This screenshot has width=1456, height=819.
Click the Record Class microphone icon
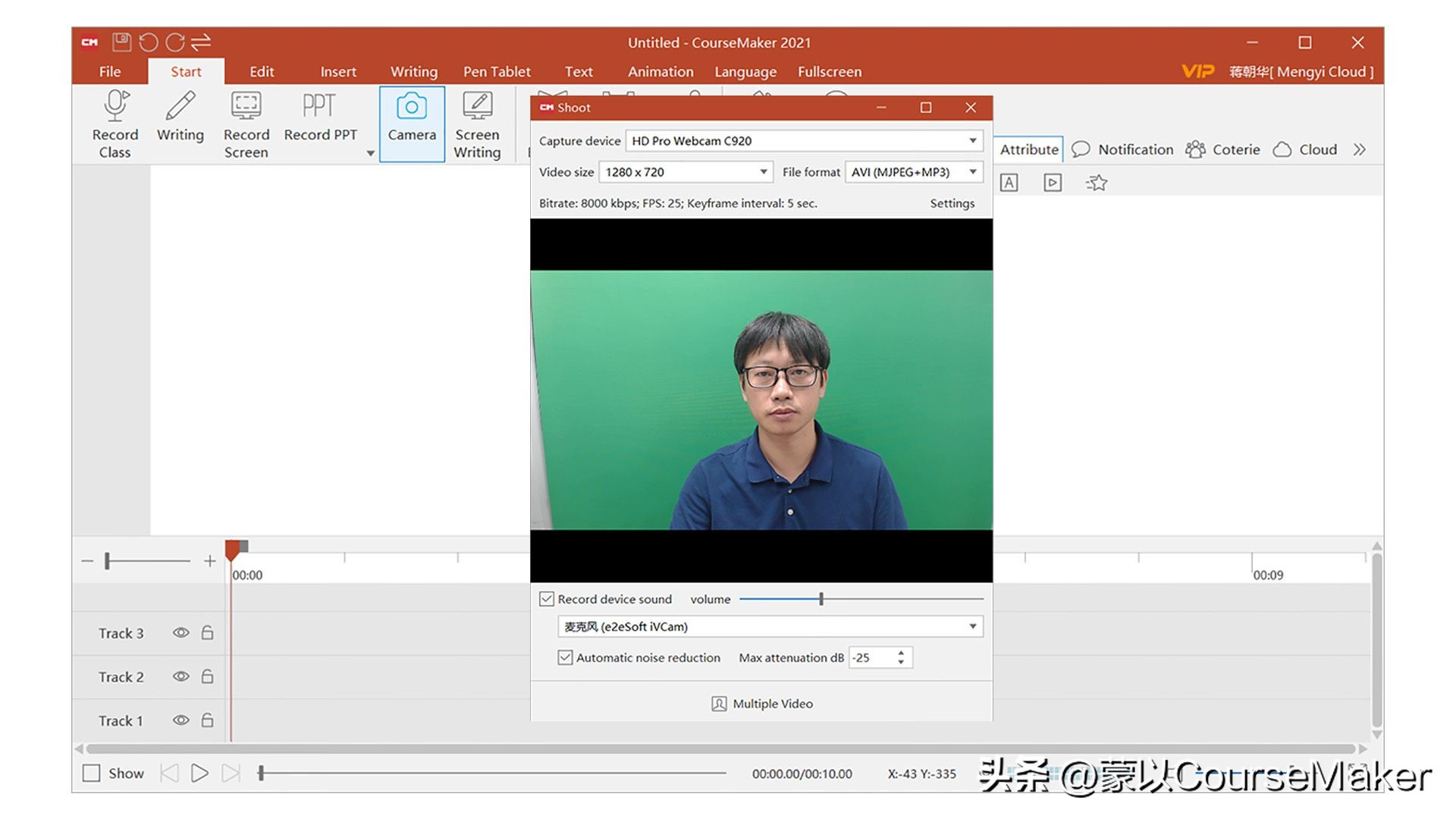[115, 107]
